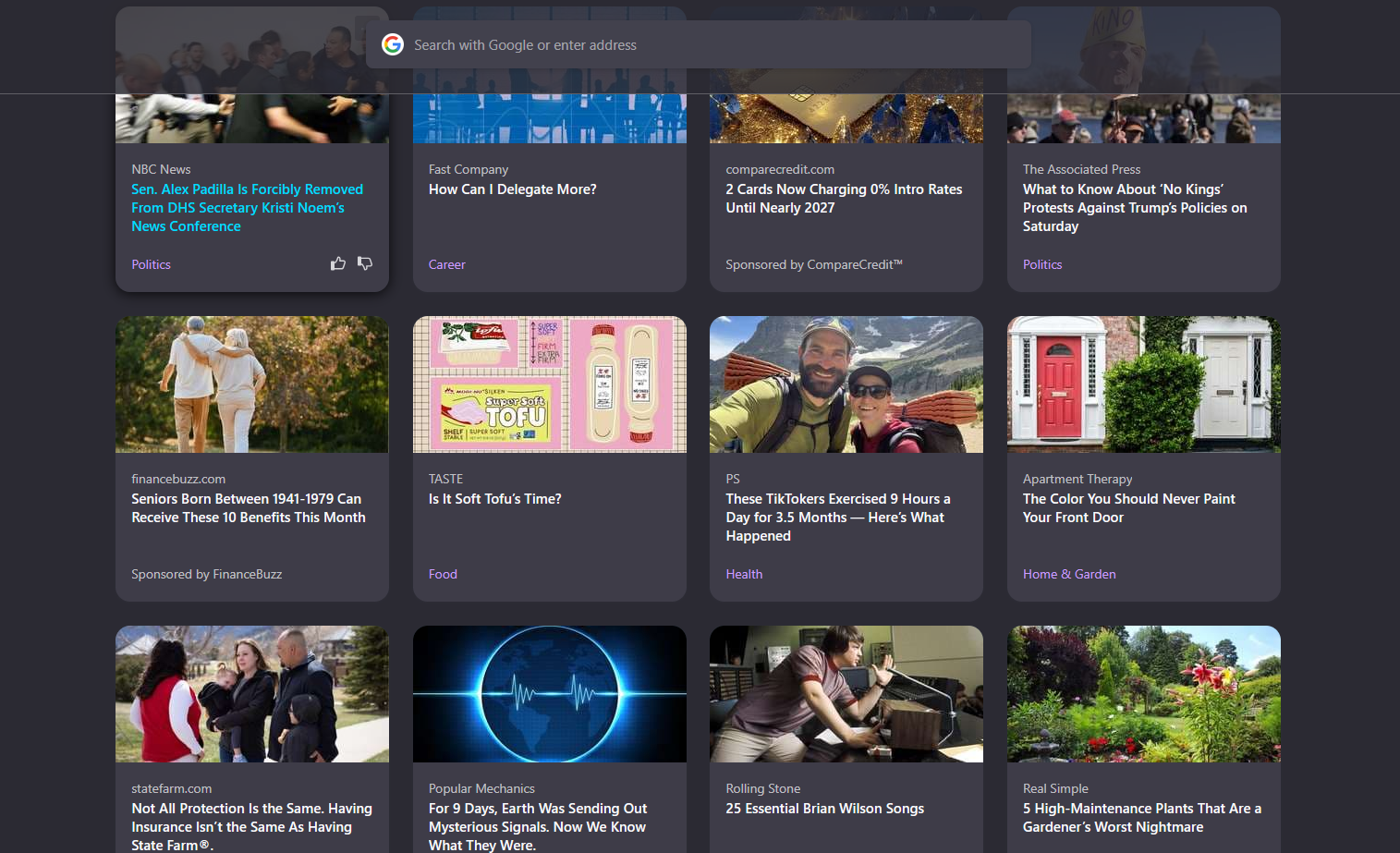This screenshot has height=853, width=1400.
Task: Select the Politics topic under NBC News story
Action: pyautogui.click(x=151, y=264)
